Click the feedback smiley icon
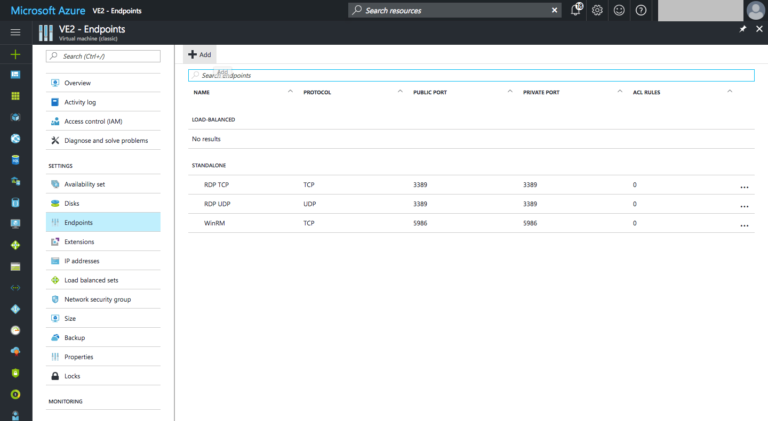768x421 pixels. coord(619,10)
